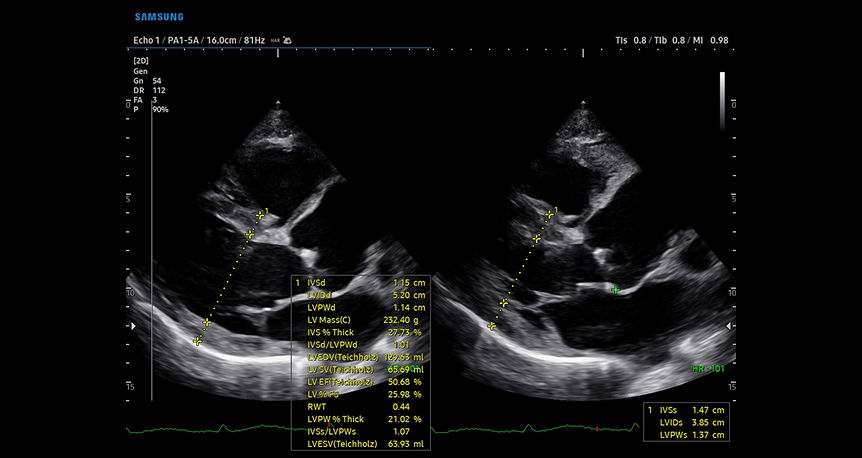Click the 'TIs 0.8 / TIb 0.8 / MI 0.98' readout
Screen dimensions: 862x458
pos(672,41)
